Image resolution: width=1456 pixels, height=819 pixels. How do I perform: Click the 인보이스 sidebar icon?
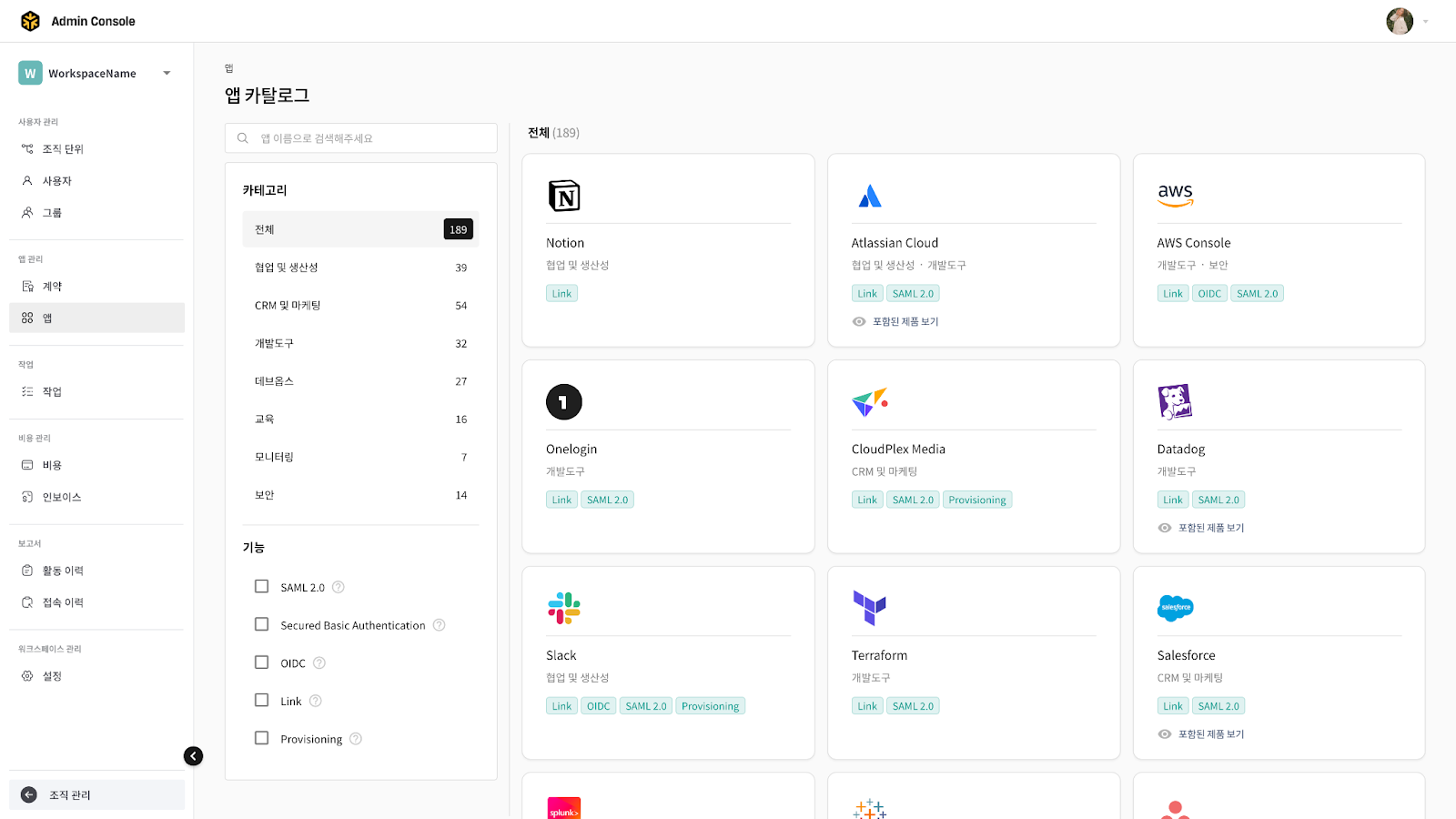[x=27, y=497]
